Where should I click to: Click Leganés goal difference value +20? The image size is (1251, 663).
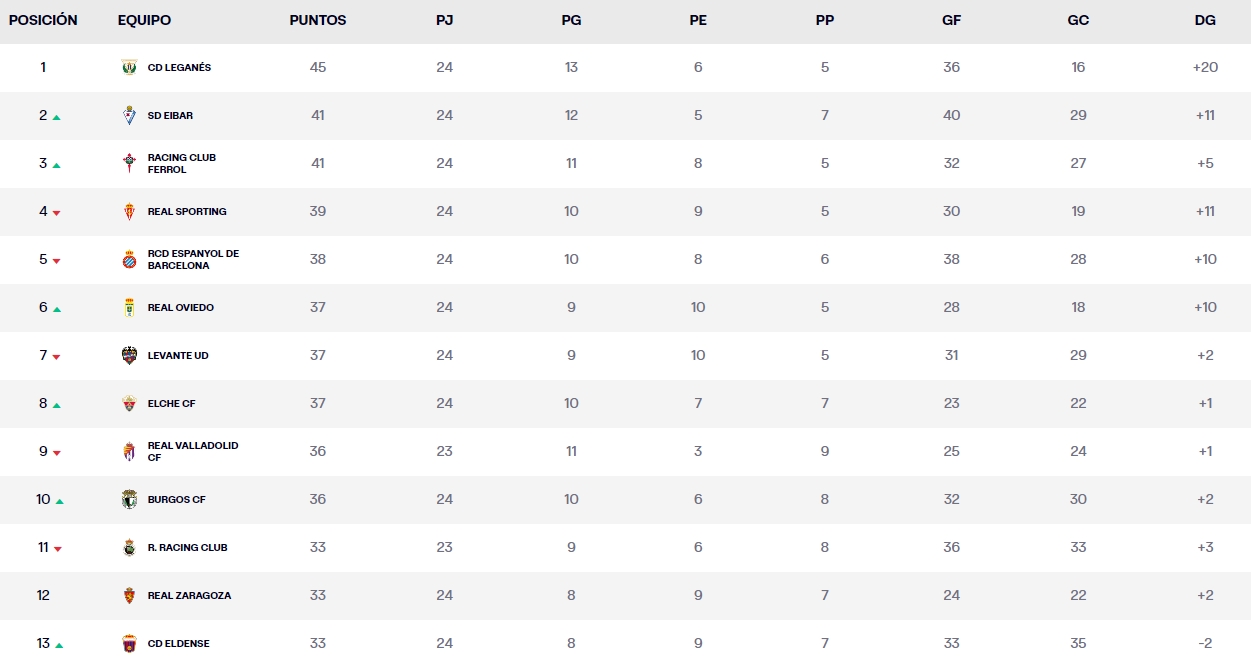1205,67
